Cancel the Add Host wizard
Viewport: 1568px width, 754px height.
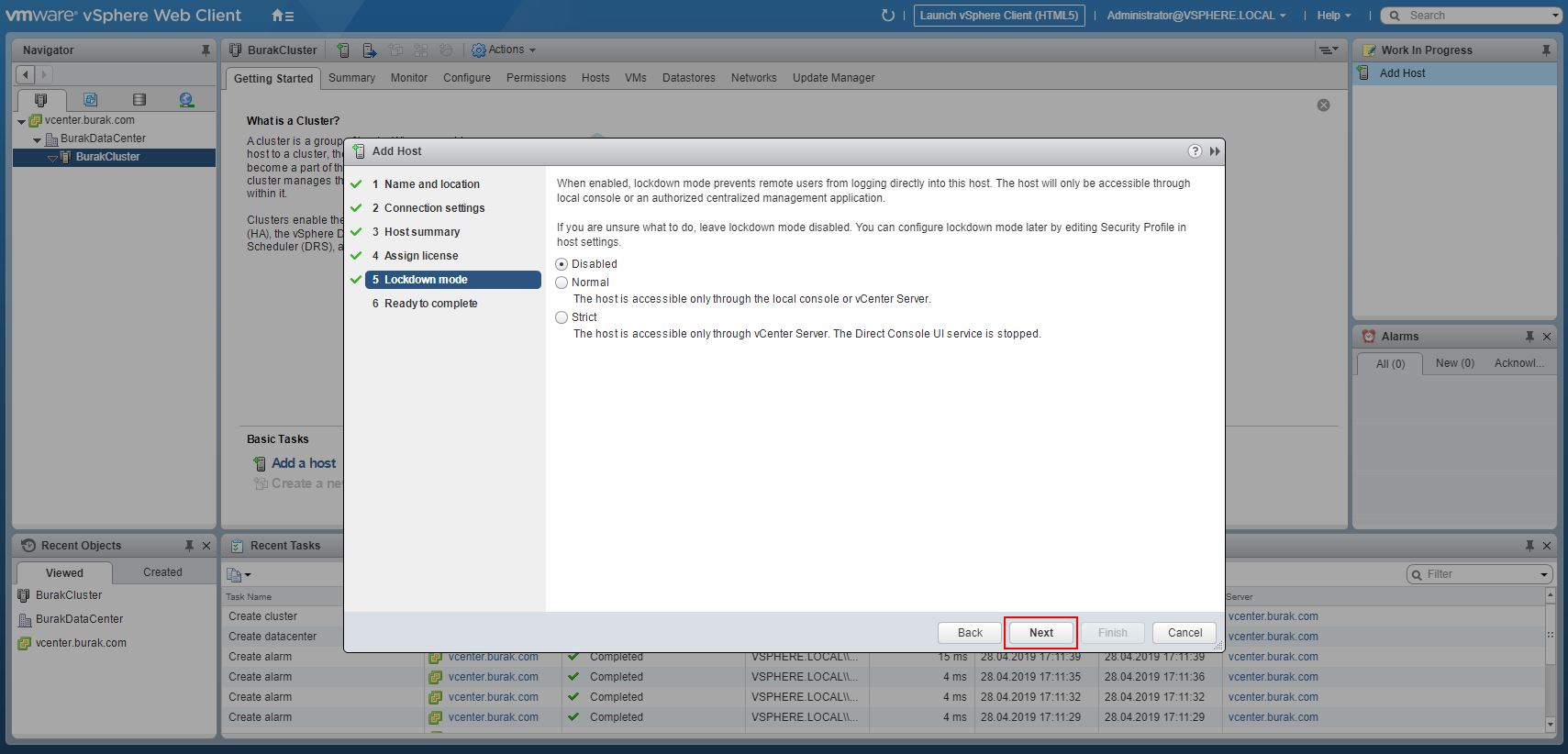click(x=1184, y=633)
